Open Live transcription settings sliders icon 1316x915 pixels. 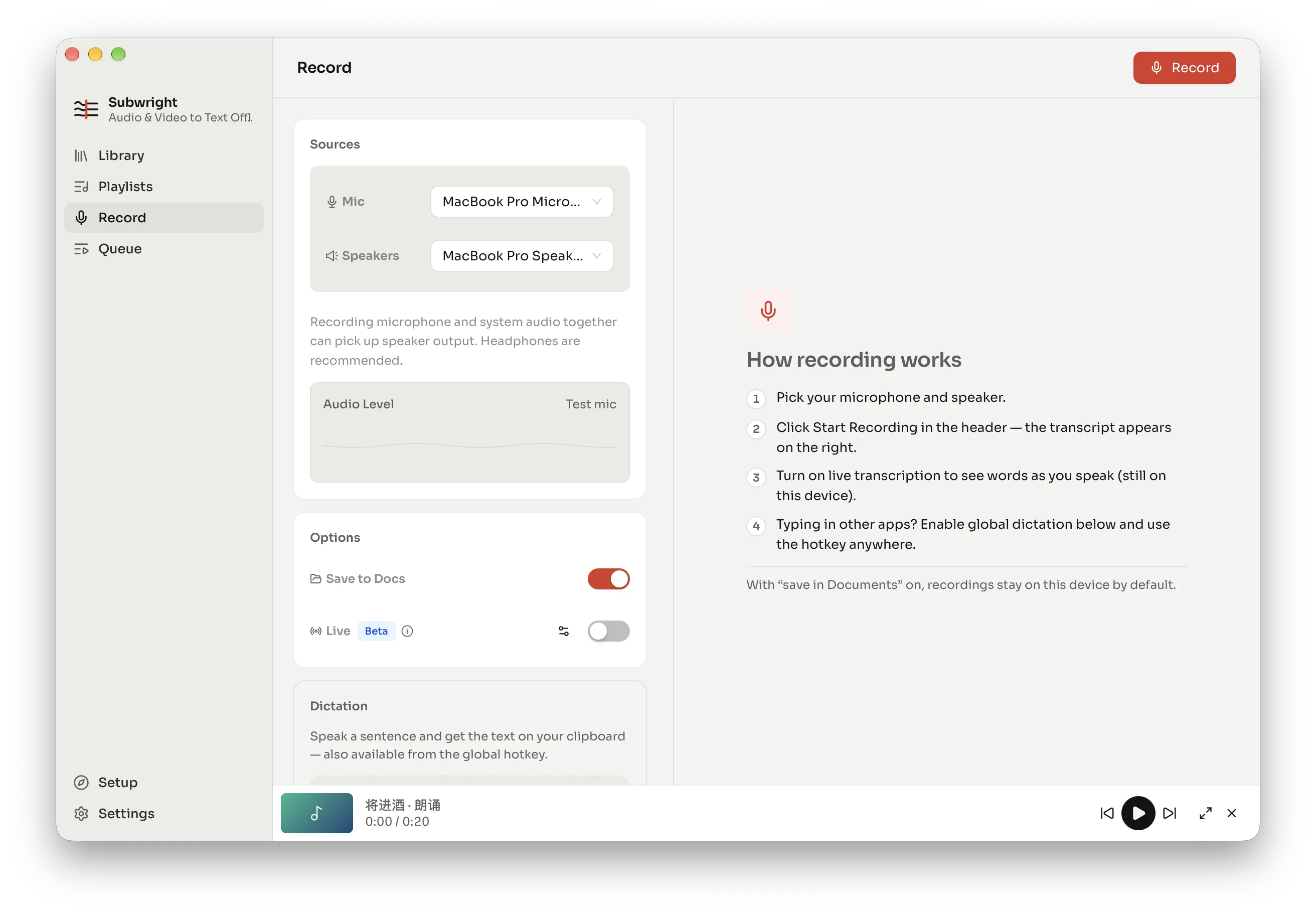pyautogui.click(x=563, y=631)
